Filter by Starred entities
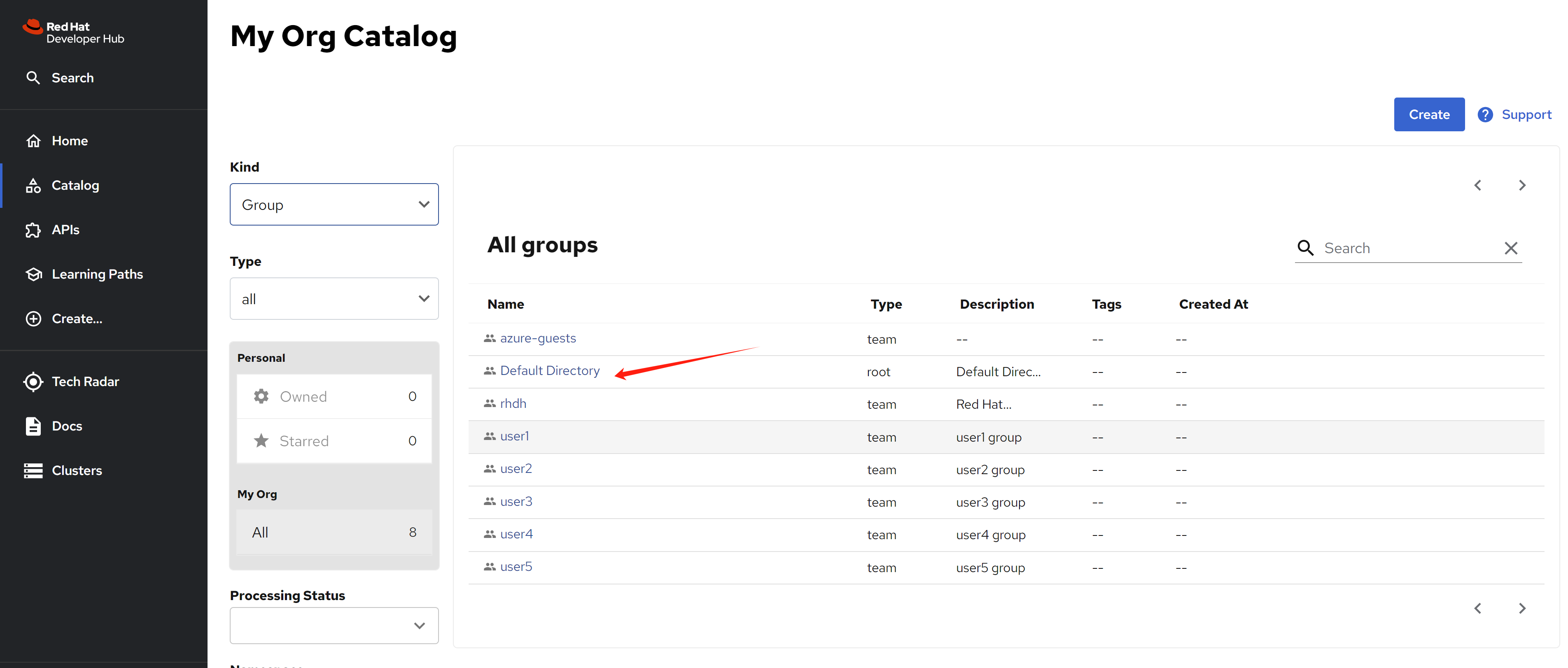 coord(334,441)
